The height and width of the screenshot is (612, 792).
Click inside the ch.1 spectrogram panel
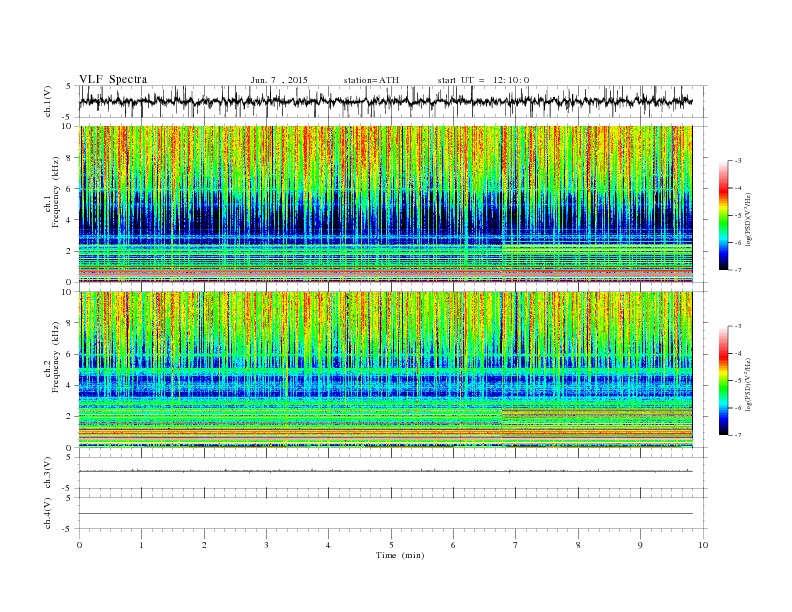click(385, 204)
